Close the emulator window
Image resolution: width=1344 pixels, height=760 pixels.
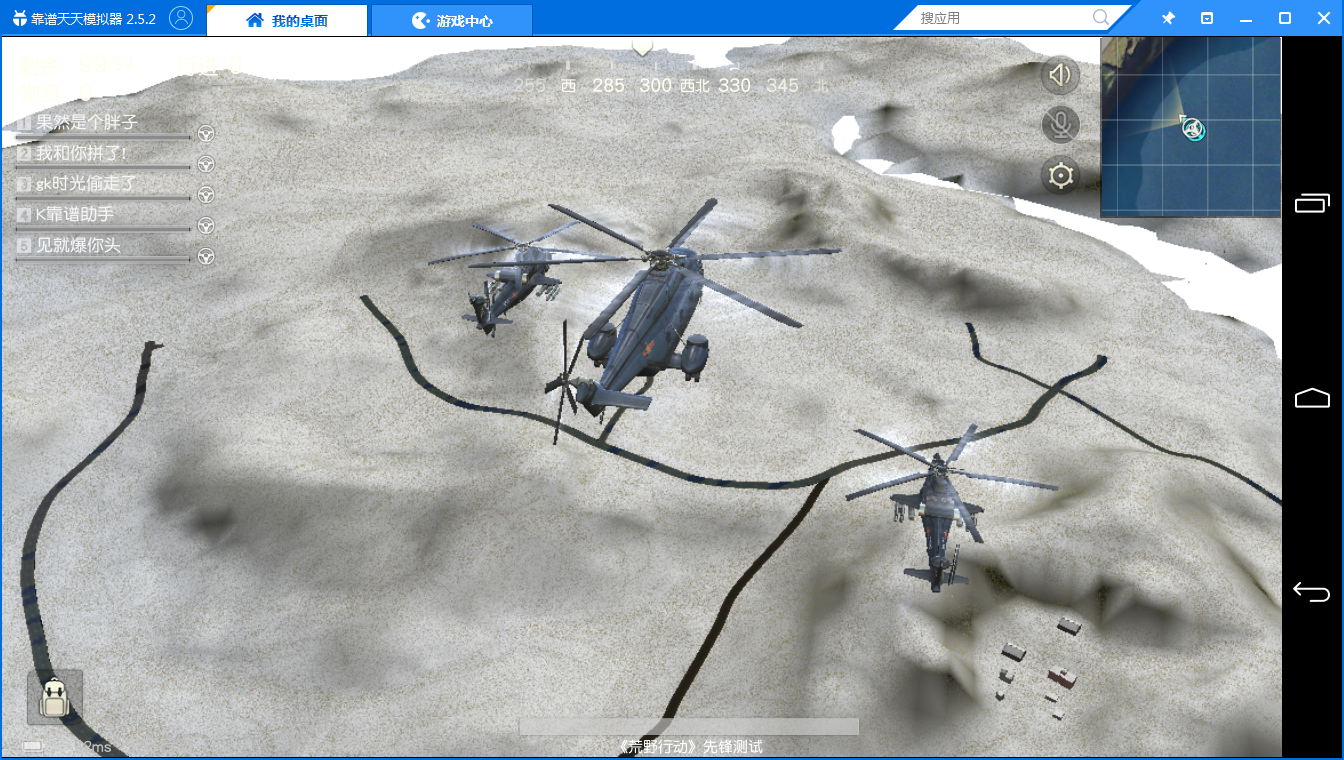1323,18
